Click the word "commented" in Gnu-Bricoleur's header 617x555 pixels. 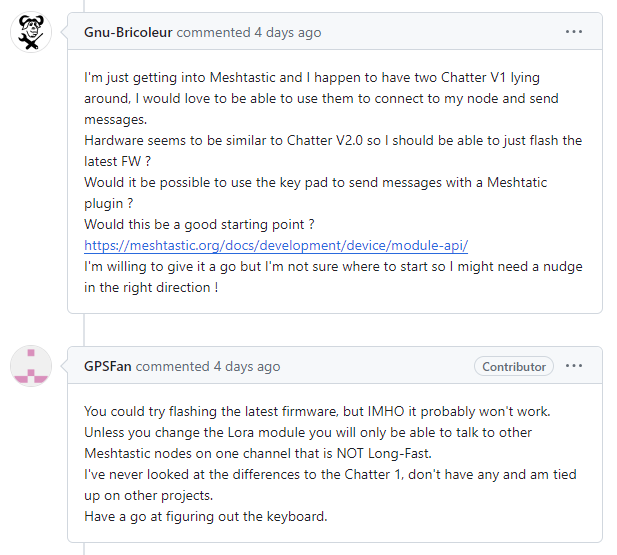[x=213, y=32]
